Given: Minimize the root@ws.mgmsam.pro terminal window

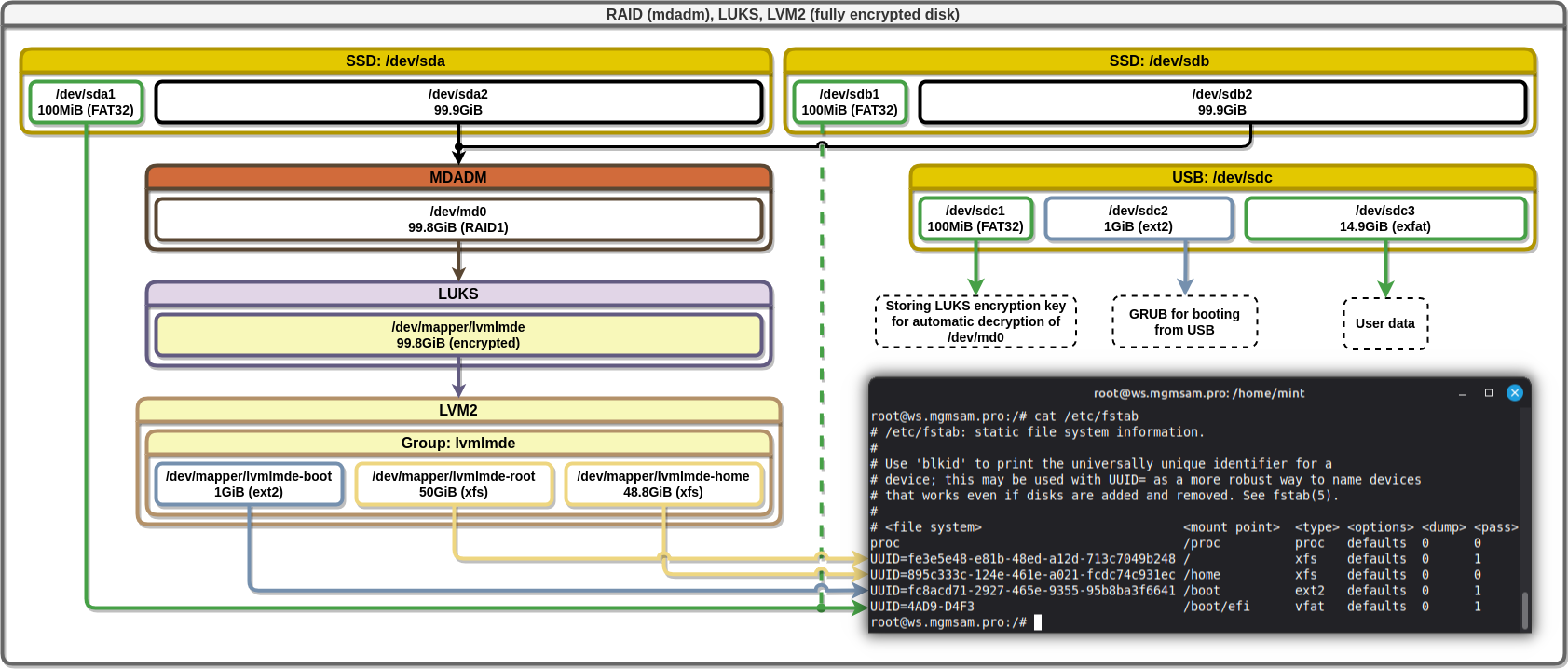Looking at the screenshot, I should (1462, 392).
